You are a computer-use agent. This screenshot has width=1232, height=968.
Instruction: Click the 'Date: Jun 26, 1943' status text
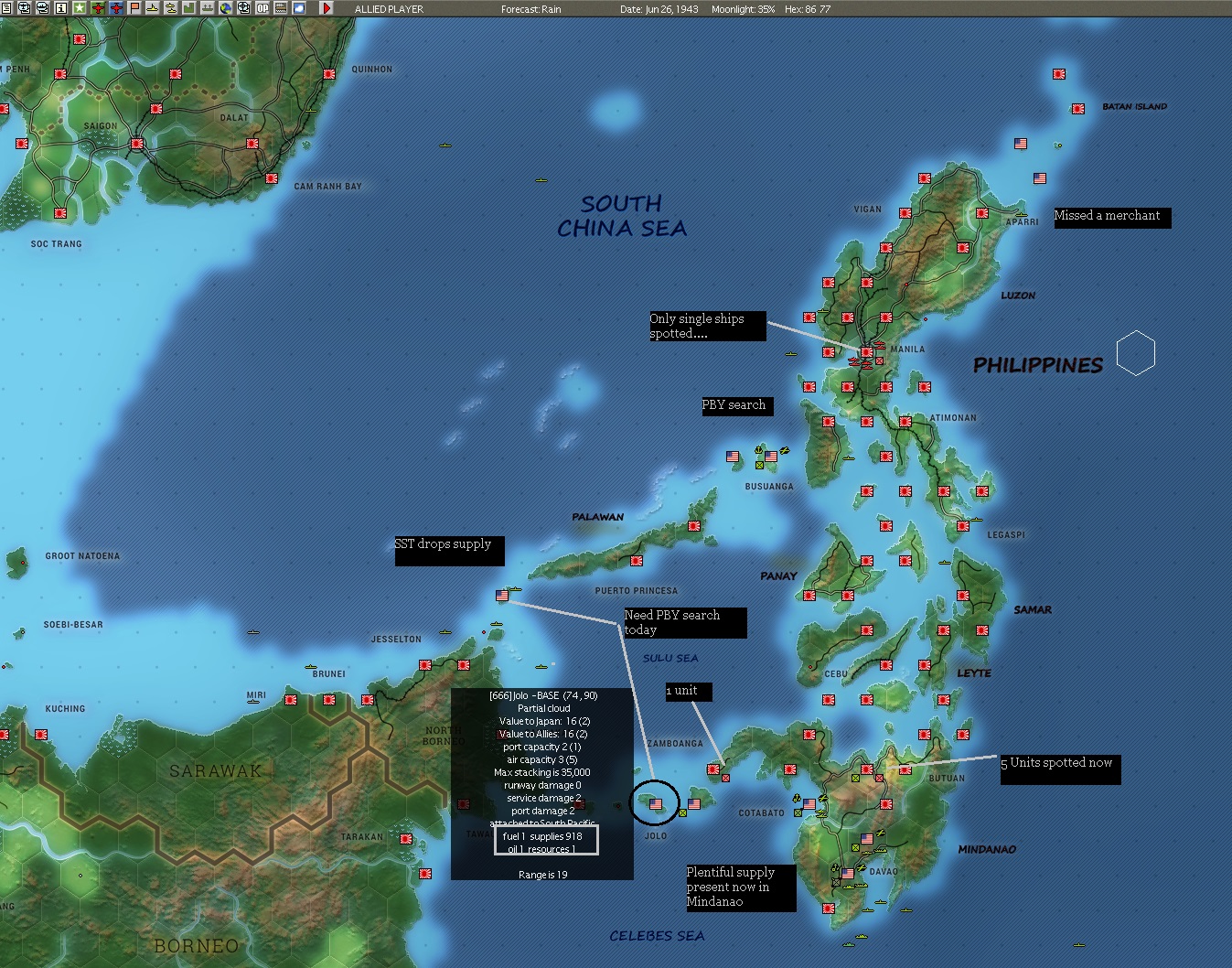tap(659, 9)
